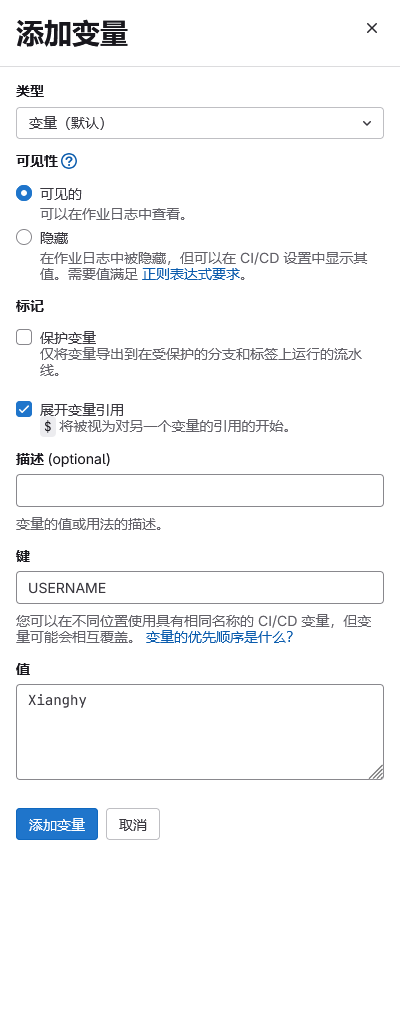The width and height of the screenshot is (400, 1014).
Task: Enable the 保护变量 checkbox
Action: coord(24,337)
